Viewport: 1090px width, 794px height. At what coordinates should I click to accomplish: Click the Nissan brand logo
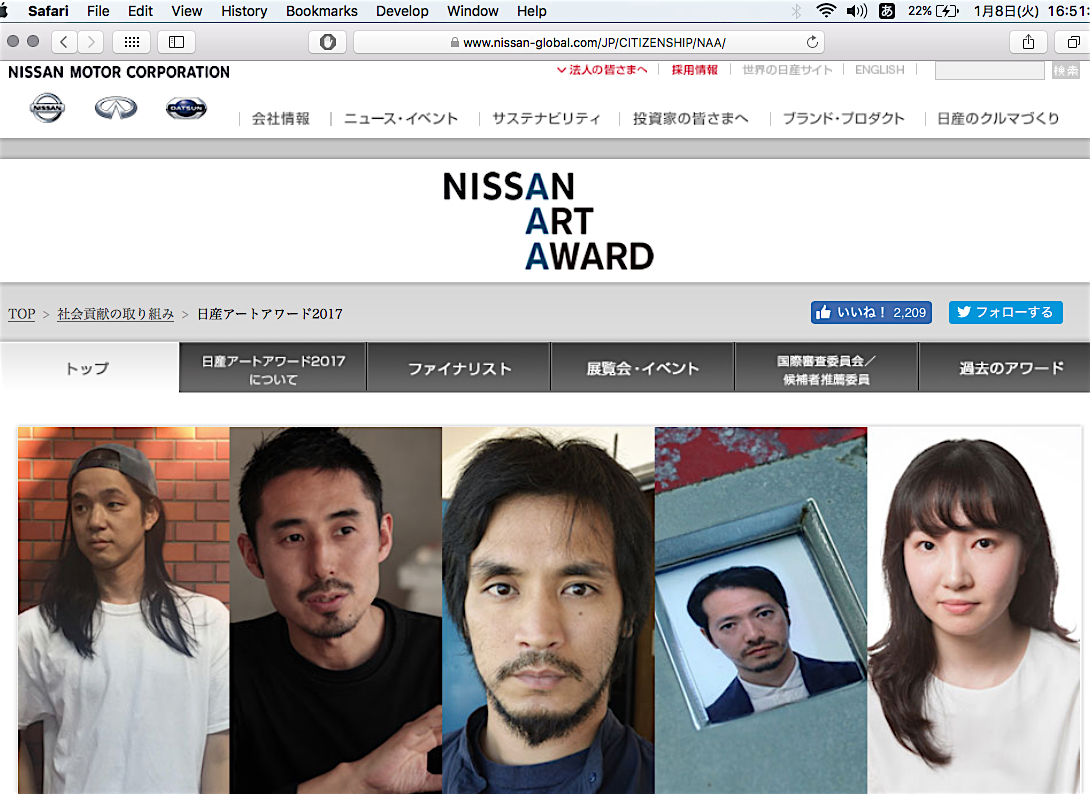click(47, 108)
